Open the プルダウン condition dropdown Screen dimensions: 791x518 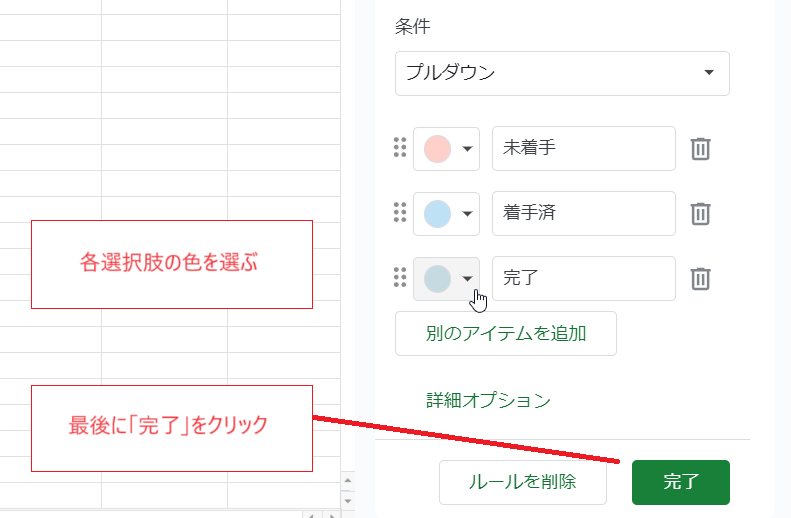[562, 73]
